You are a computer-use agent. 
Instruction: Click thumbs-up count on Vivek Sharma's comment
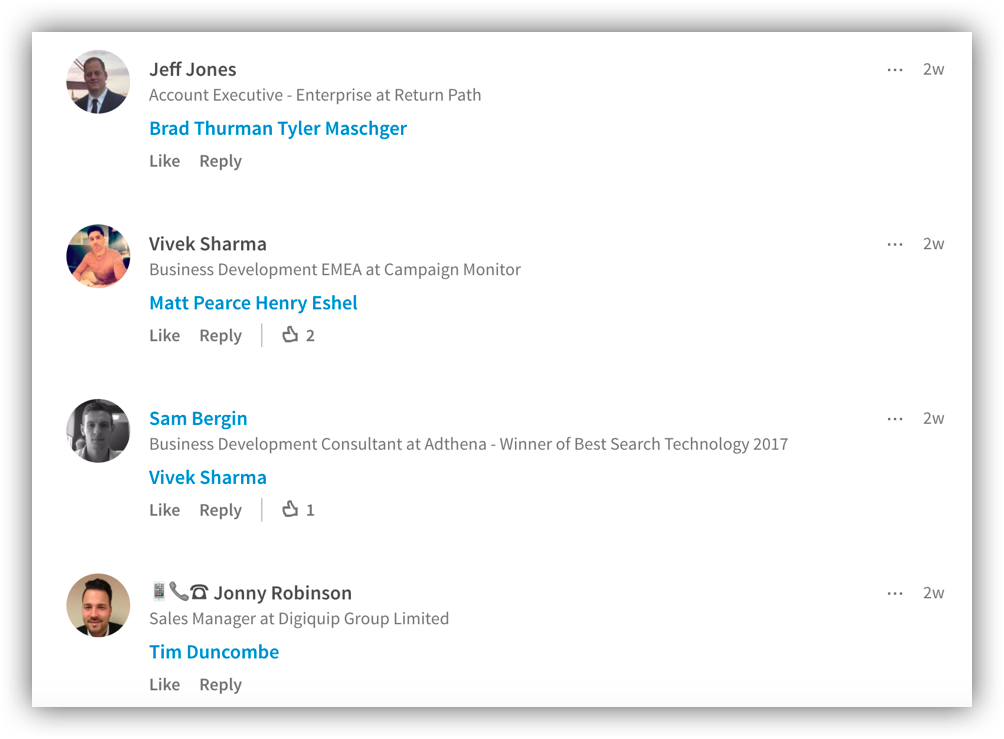tap(298, 335)
